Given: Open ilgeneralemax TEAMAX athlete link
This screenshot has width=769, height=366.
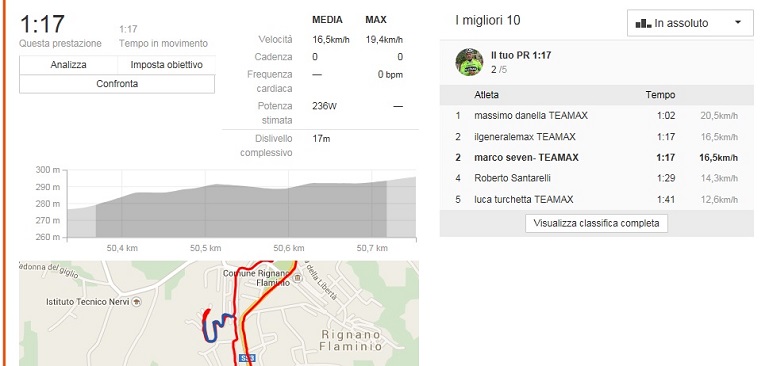Looking at the screenshot, I should (x=525, y=136).
